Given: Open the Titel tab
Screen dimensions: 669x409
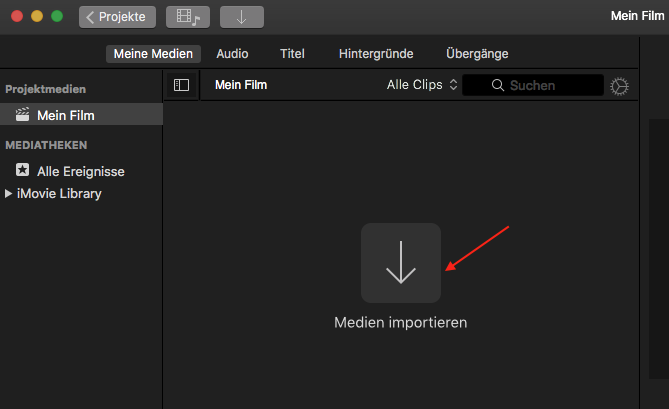Looking at the screenshot, I should [x=292, y=54].
